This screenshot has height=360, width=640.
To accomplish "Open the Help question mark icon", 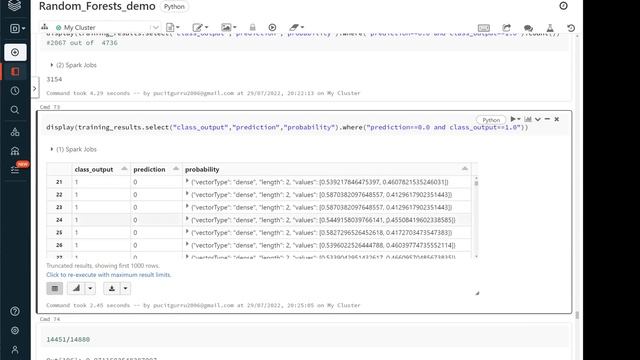I will click(x=15, y=311).
